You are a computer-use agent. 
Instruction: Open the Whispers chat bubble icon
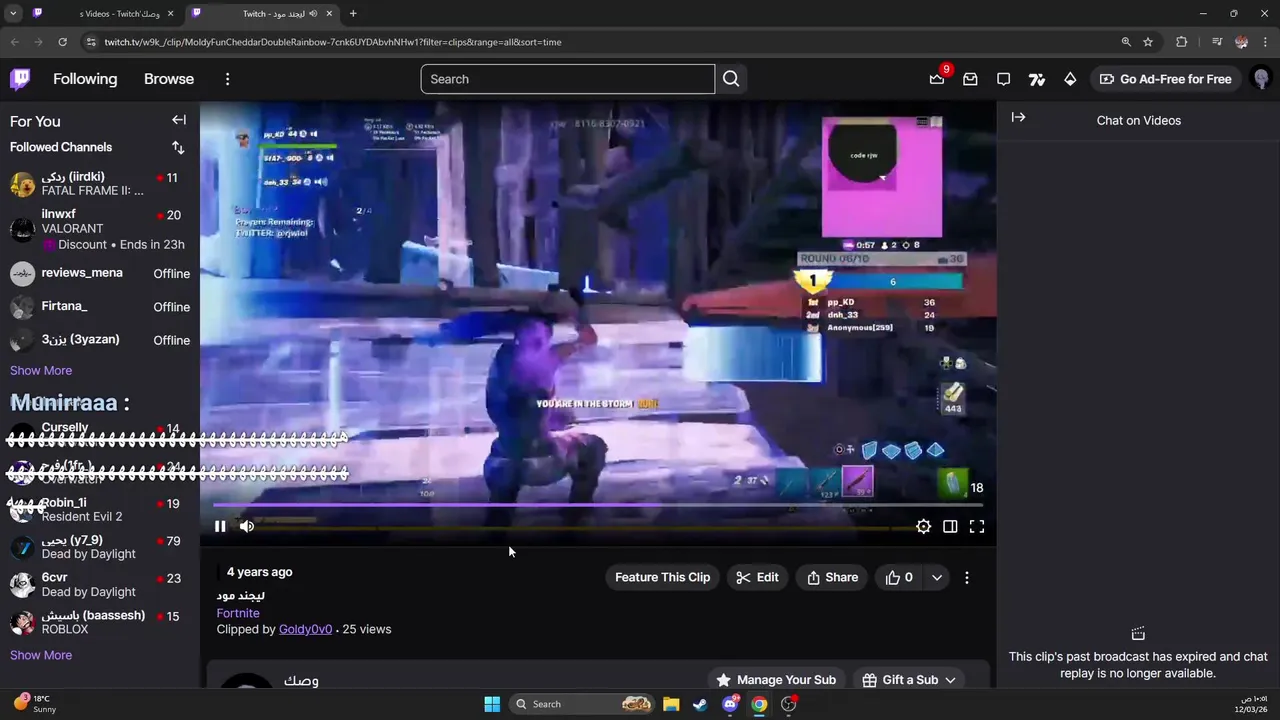pos(1003,79)
